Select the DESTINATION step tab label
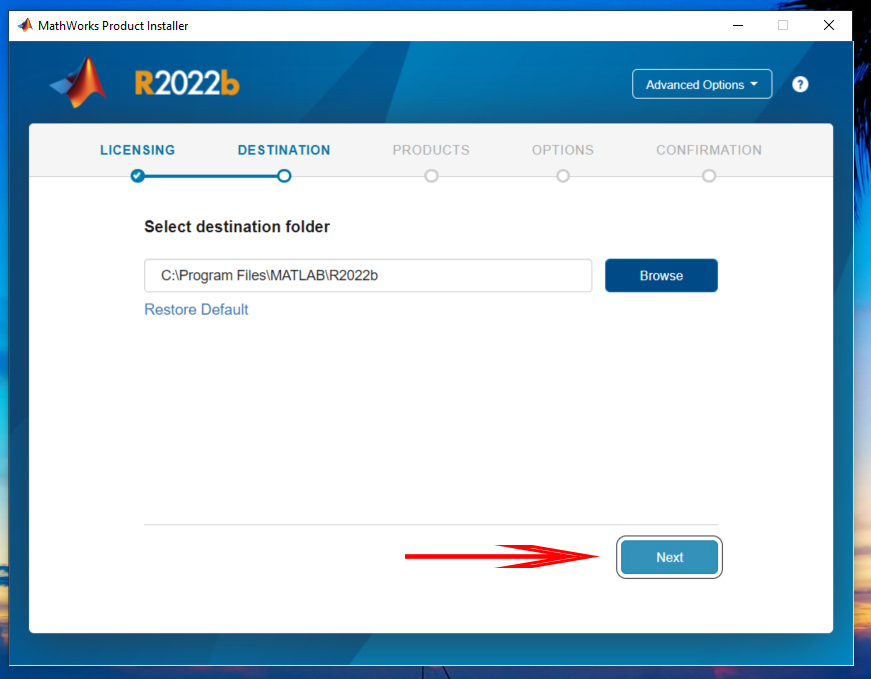This screenshot has width=871, height=679. 284,150
